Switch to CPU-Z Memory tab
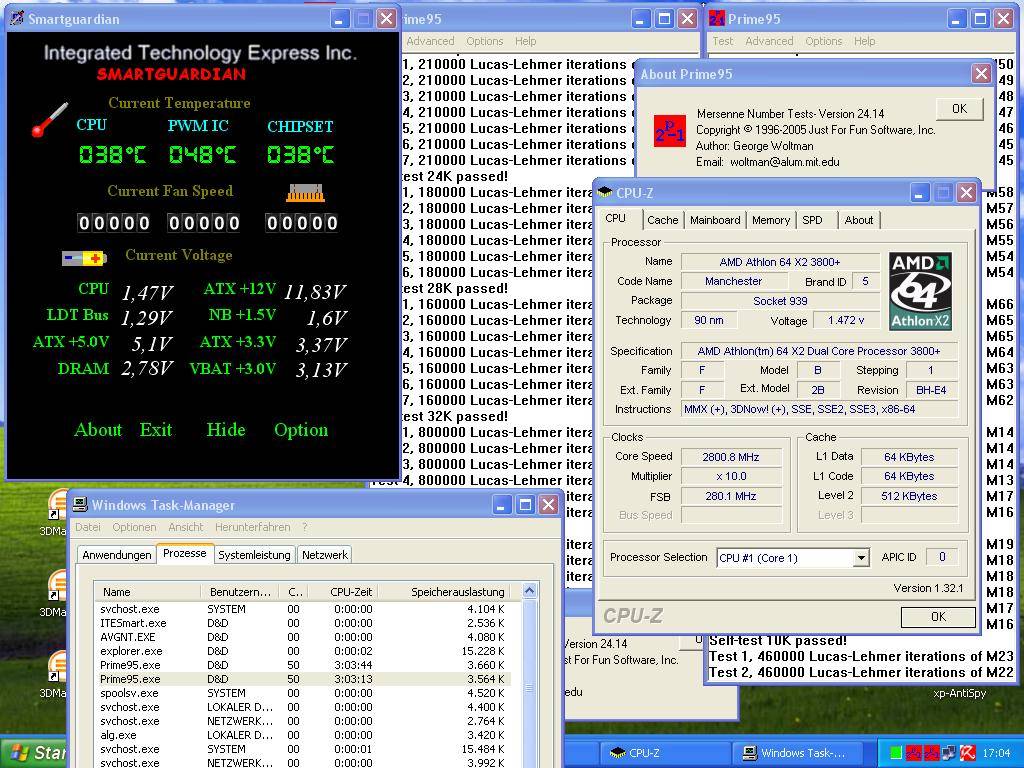 (x=771, y=220)
